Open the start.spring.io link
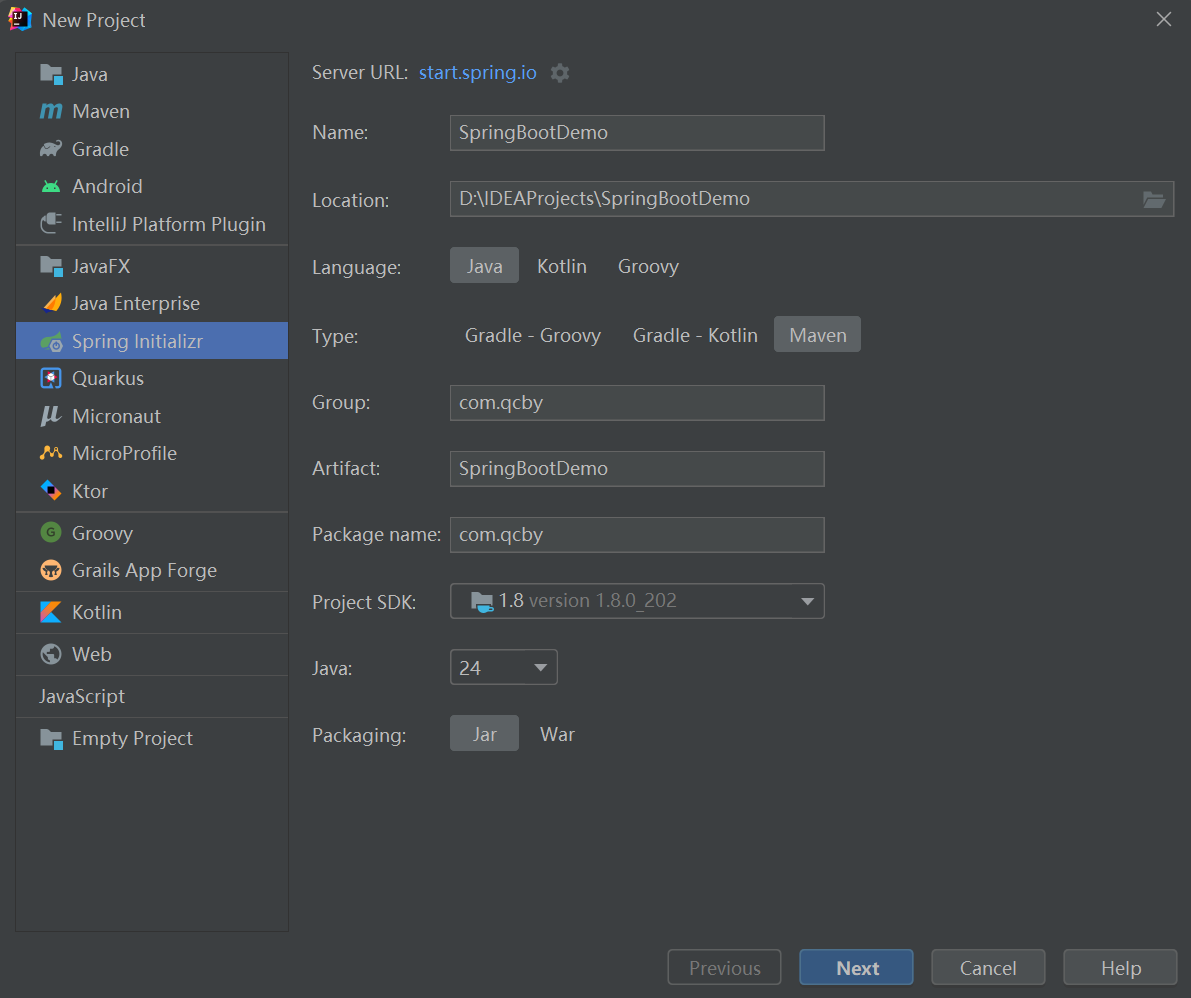The height and width of the screenshot is (998, 1191). click(478, 72)
